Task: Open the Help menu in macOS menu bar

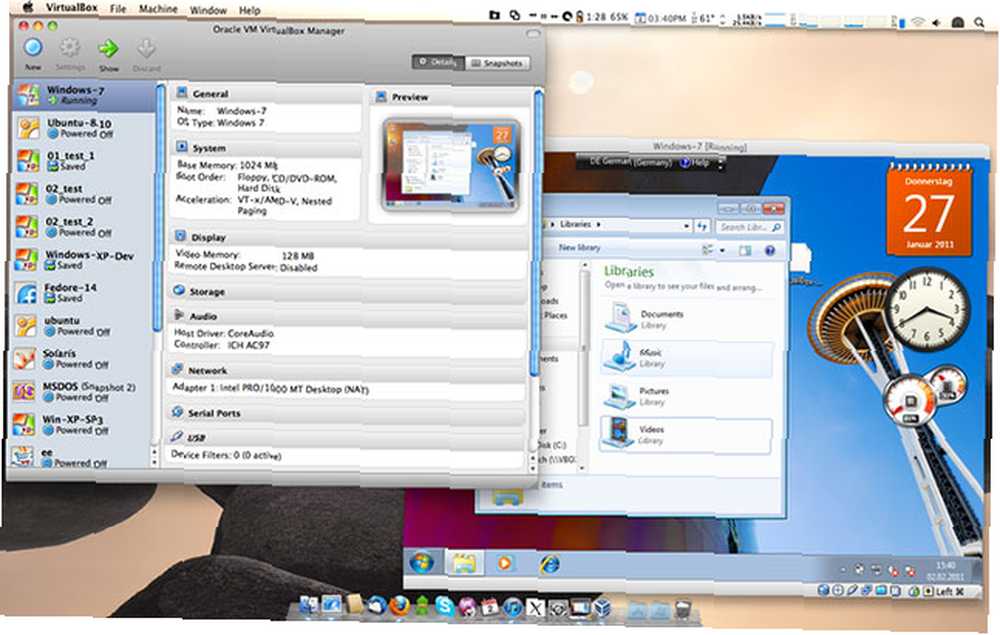Action: [x=249, y=11]
